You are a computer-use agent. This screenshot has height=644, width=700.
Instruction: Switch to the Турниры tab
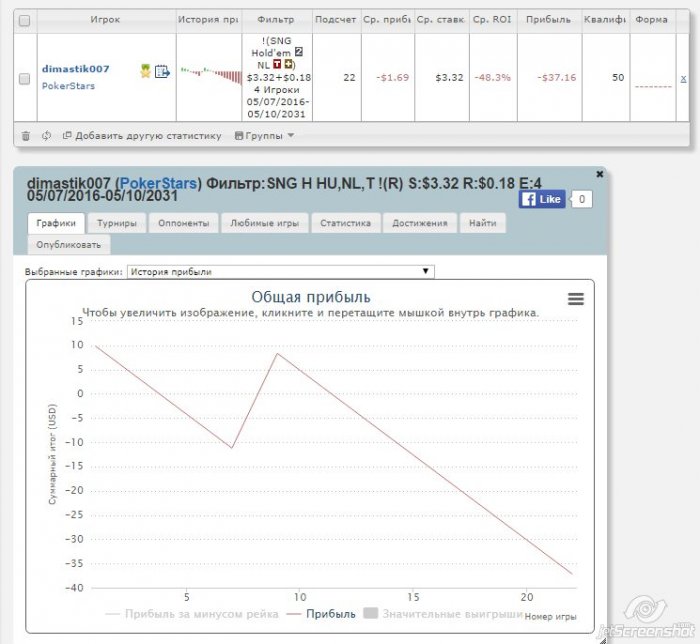coord(117,223)
